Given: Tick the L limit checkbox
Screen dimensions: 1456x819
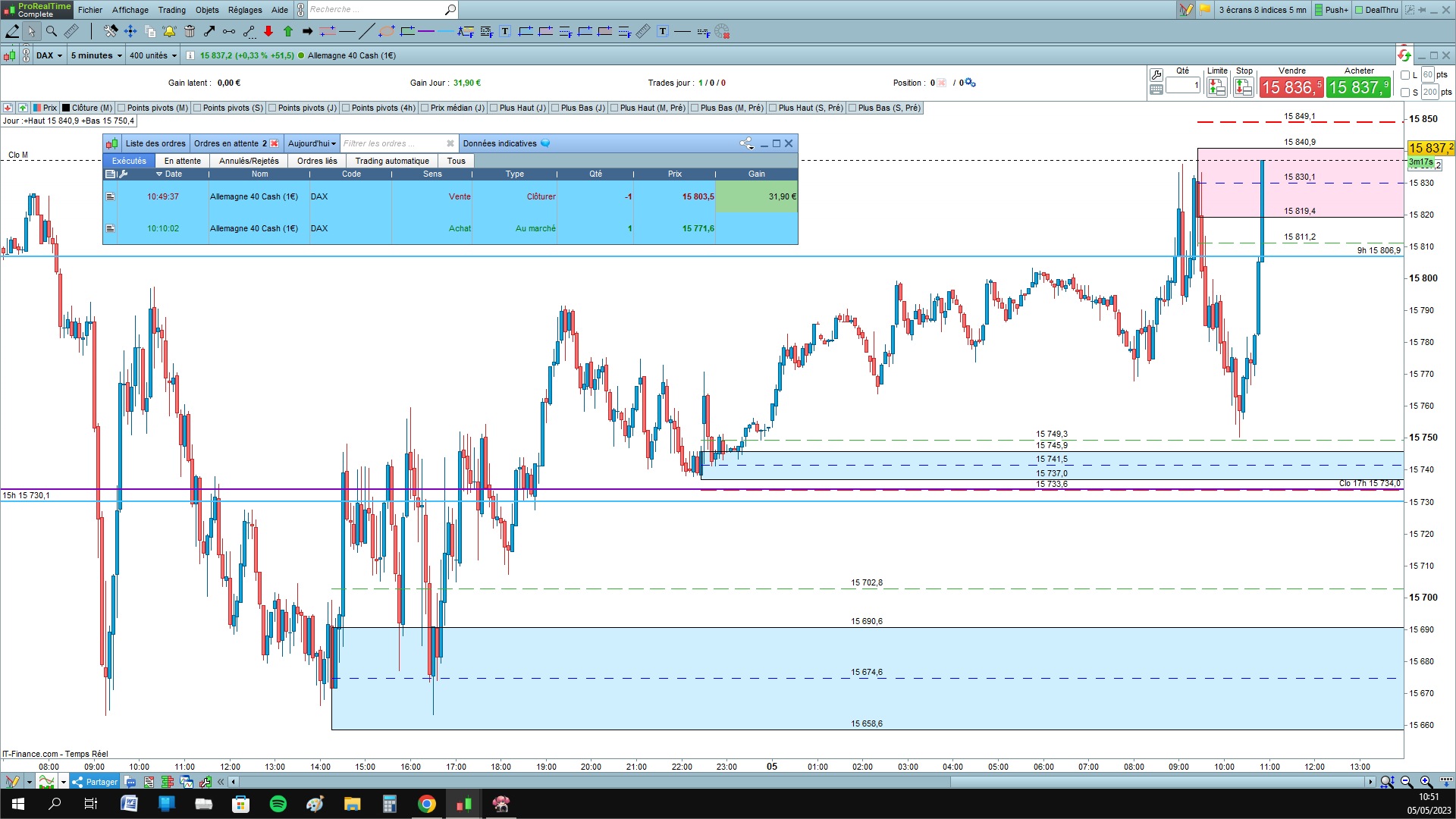Looking at the screenshot, I should (1405, 75).
